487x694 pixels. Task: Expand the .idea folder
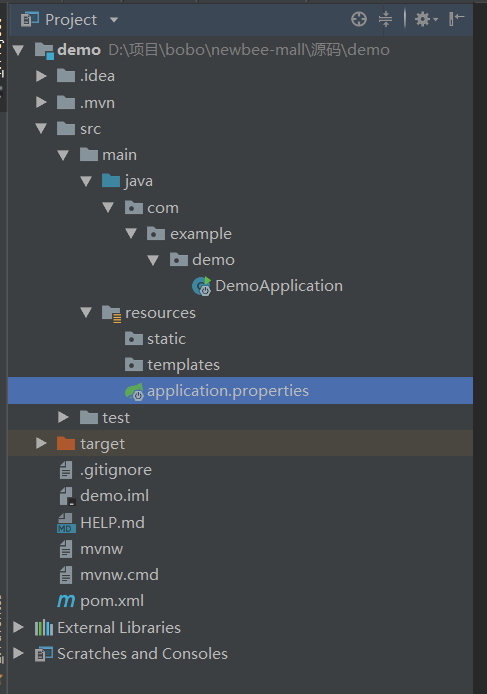pyautogui.click(x=41, y=76)
